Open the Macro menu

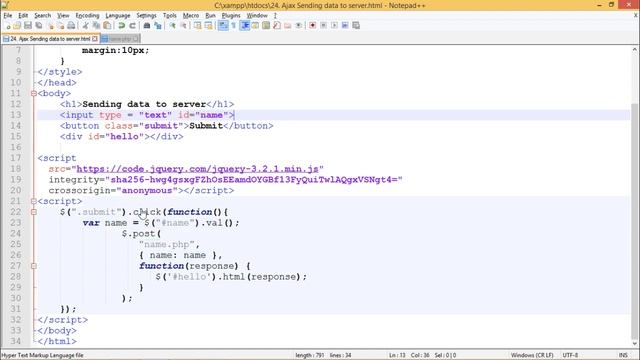point(191,16)
